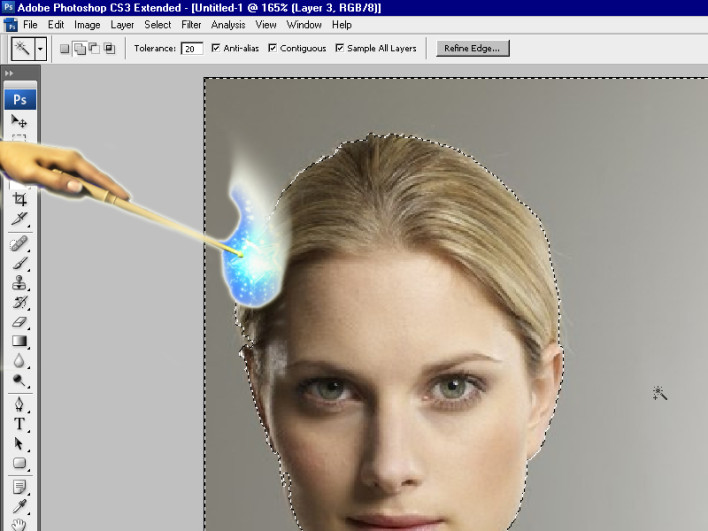The height and width of the screenshot is (531, 708).
Task: Select the Rounded Rectangle shape tool
Action: coord(19,463)
